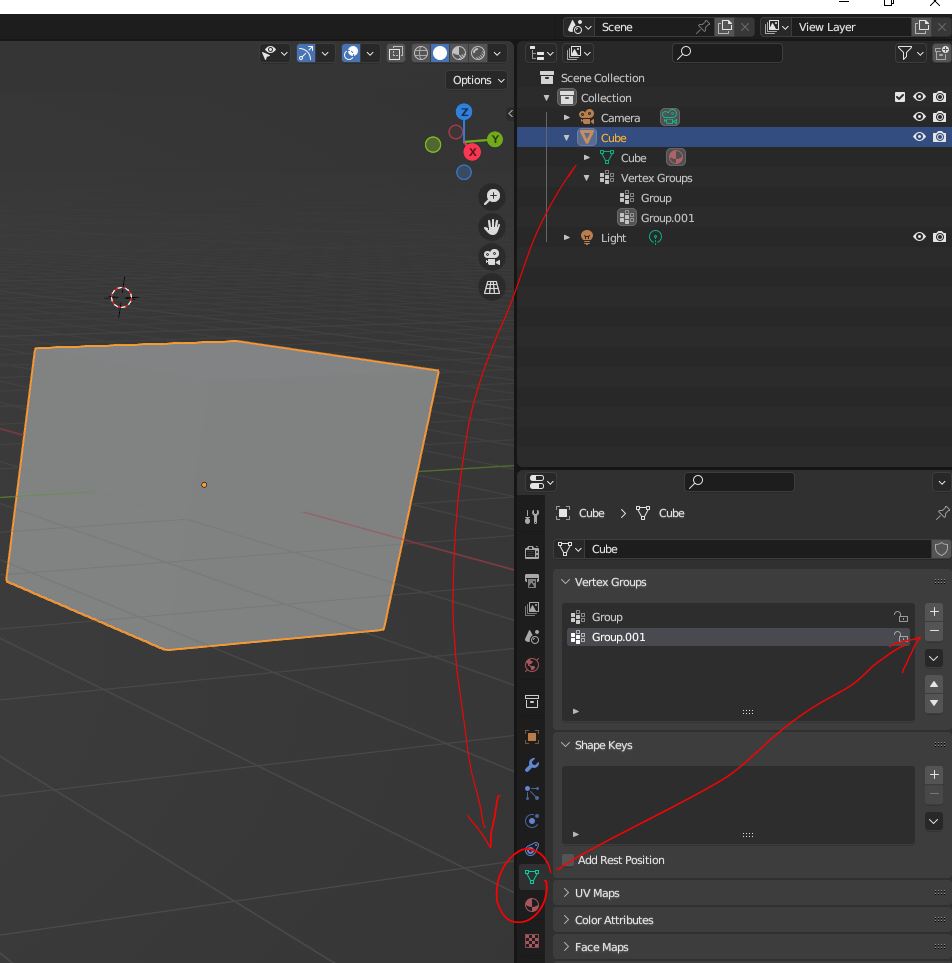This screenshot has width=952, height=963.
Task: Open the viewport Options dropdown
Action: click(477, 80)
